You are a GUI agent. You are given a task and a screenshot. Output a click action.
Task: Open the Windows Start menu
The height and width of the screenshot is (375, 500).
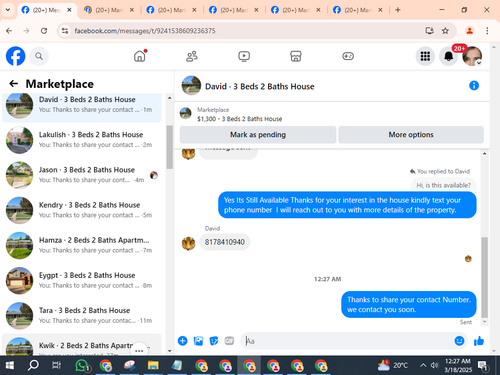coord(10,365)
